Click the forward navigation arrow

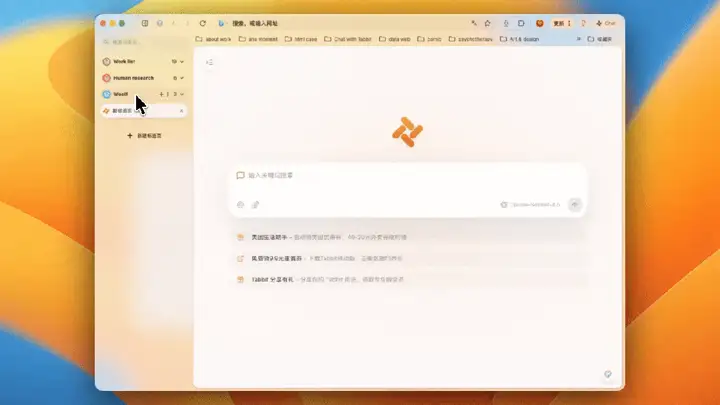(x=187, y=23)
